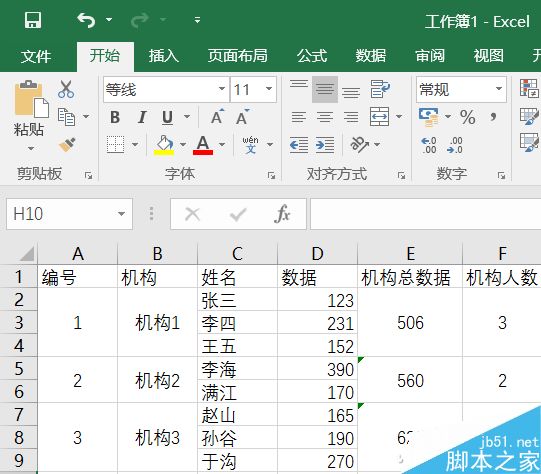Toggle Bold formatting
This screenshot has width=541, height=474.
click(x=115, y=117)
